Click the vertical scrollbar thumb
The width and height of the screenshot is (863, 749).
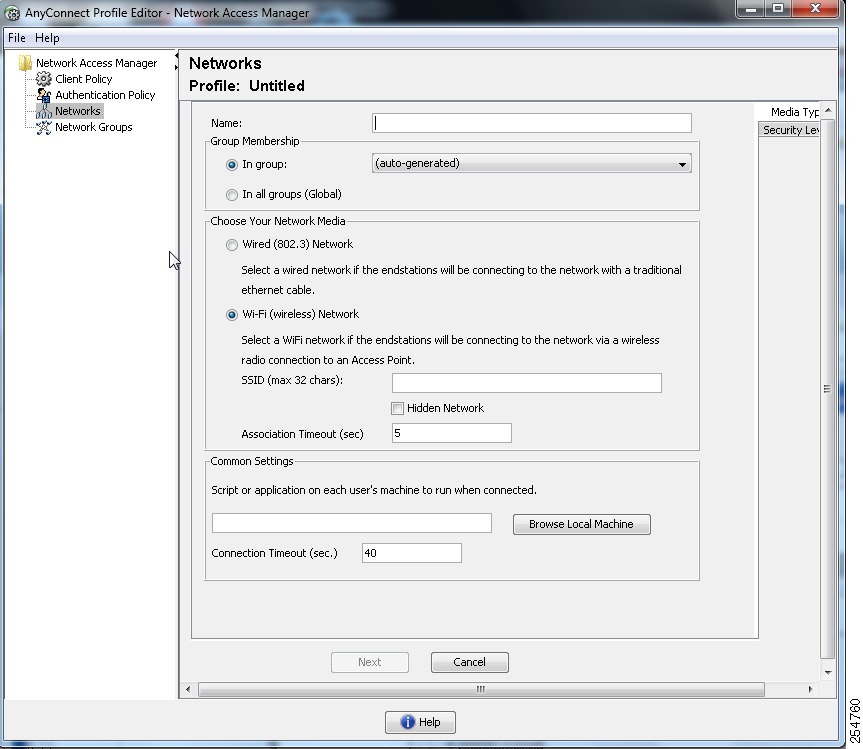827,389
